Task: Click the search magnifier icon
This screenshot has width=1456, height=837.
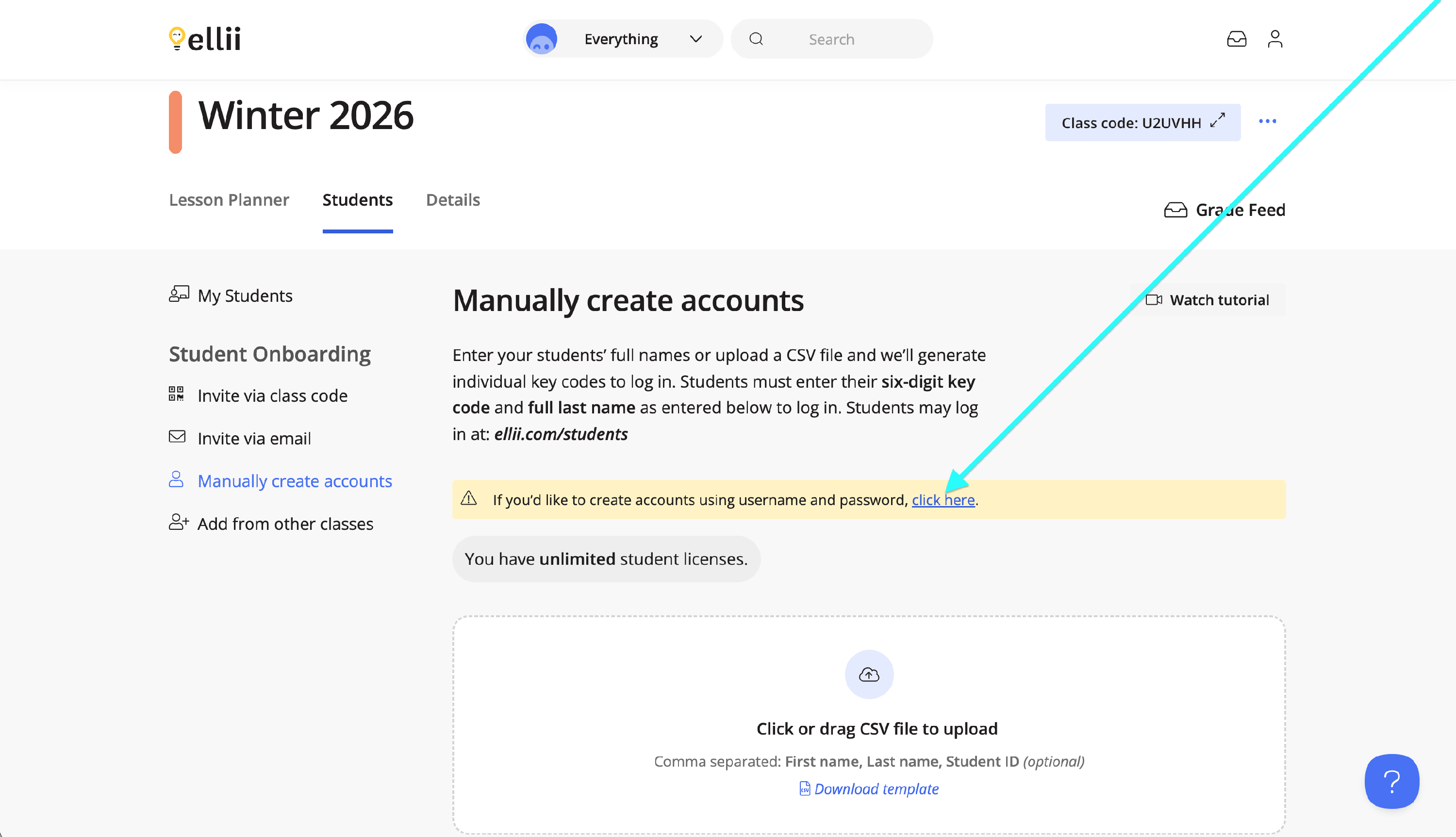Action: 756,39
